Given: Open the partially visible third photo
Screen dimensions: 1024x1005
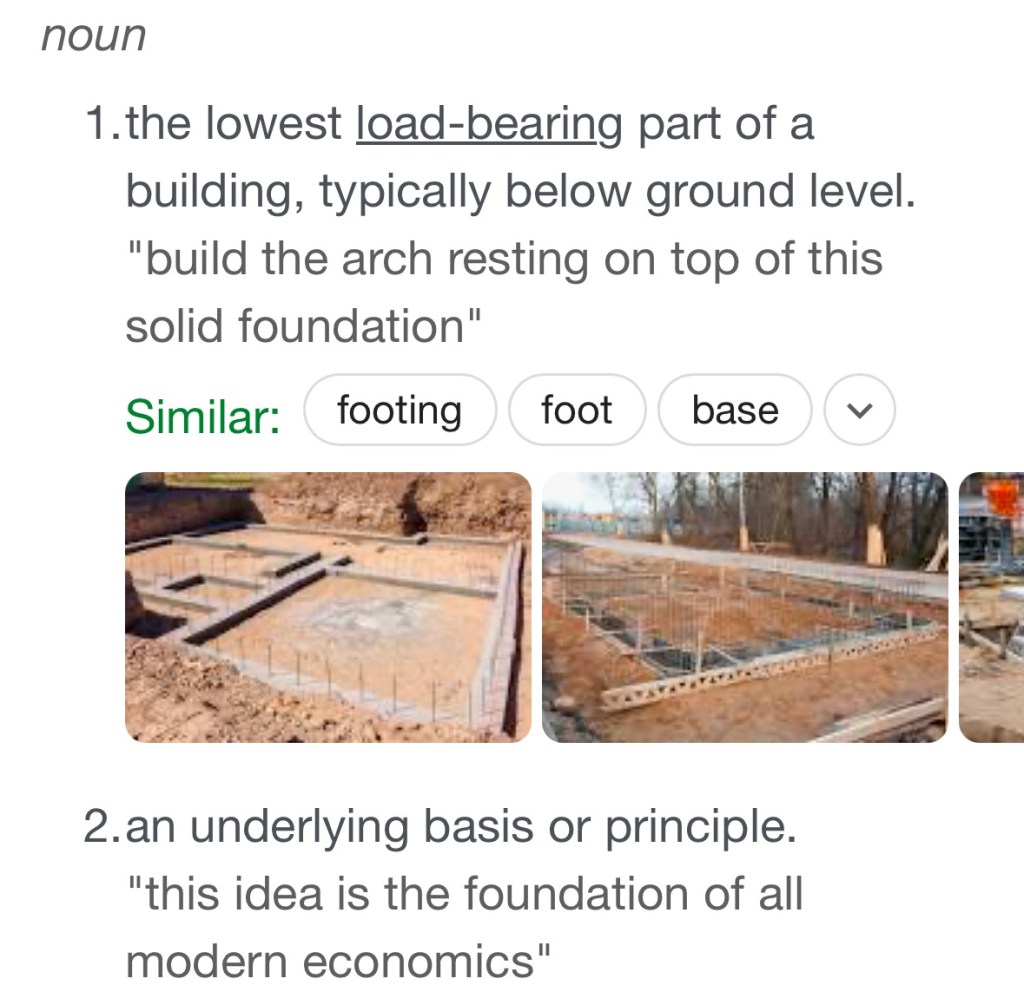Looking at the screenshot, I should click(x=991, y=607).
